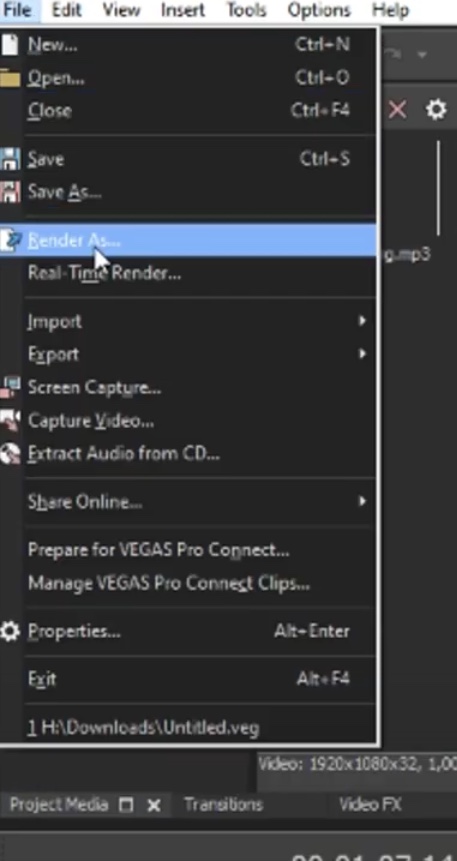Click the red X remove media icon
457x861 pixels.
point(397,110)
